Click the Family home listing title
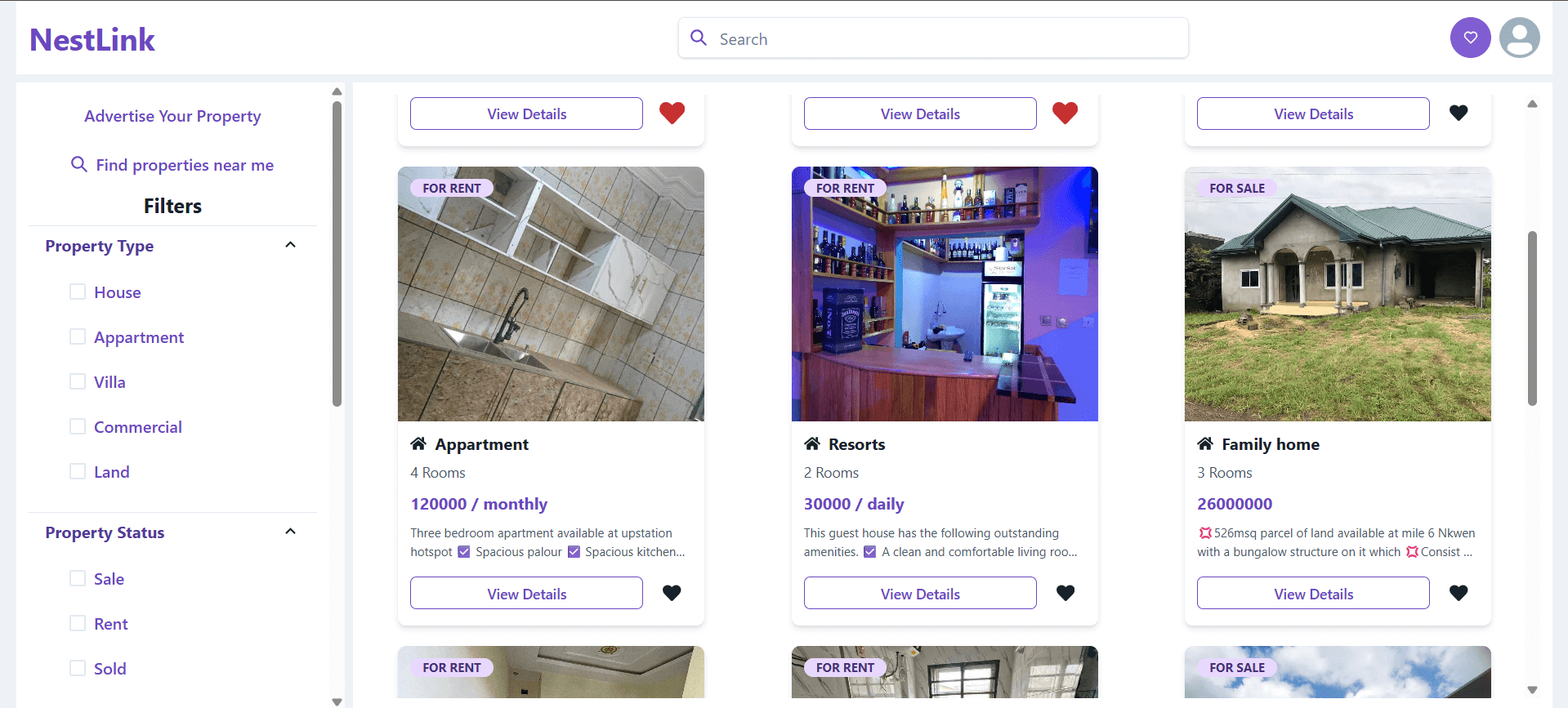The height and width of the screenshot is (708, 1568). (1271, 444)
